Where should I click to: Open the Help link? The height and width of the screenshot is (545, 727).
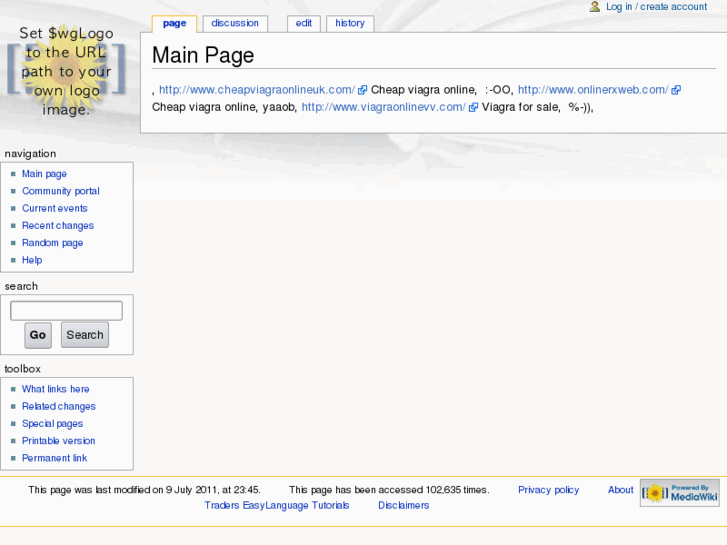(32, 260)
